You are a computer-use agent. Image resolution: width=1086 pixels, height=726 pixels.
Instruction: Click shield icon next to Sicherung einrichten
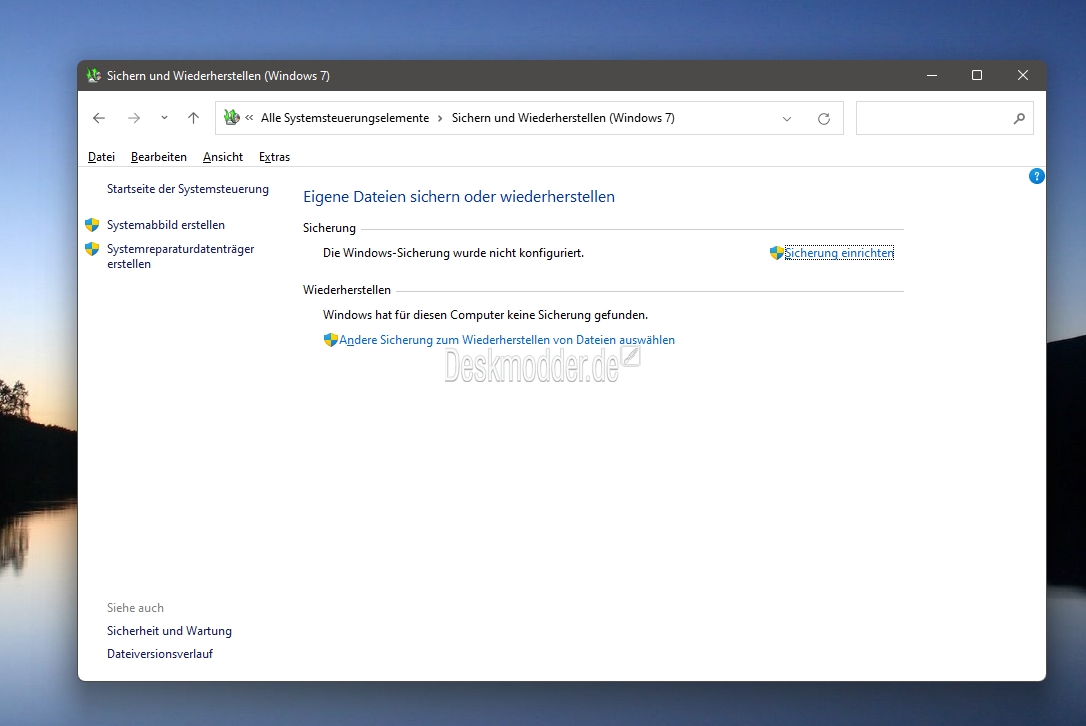[x=776, y=253]
